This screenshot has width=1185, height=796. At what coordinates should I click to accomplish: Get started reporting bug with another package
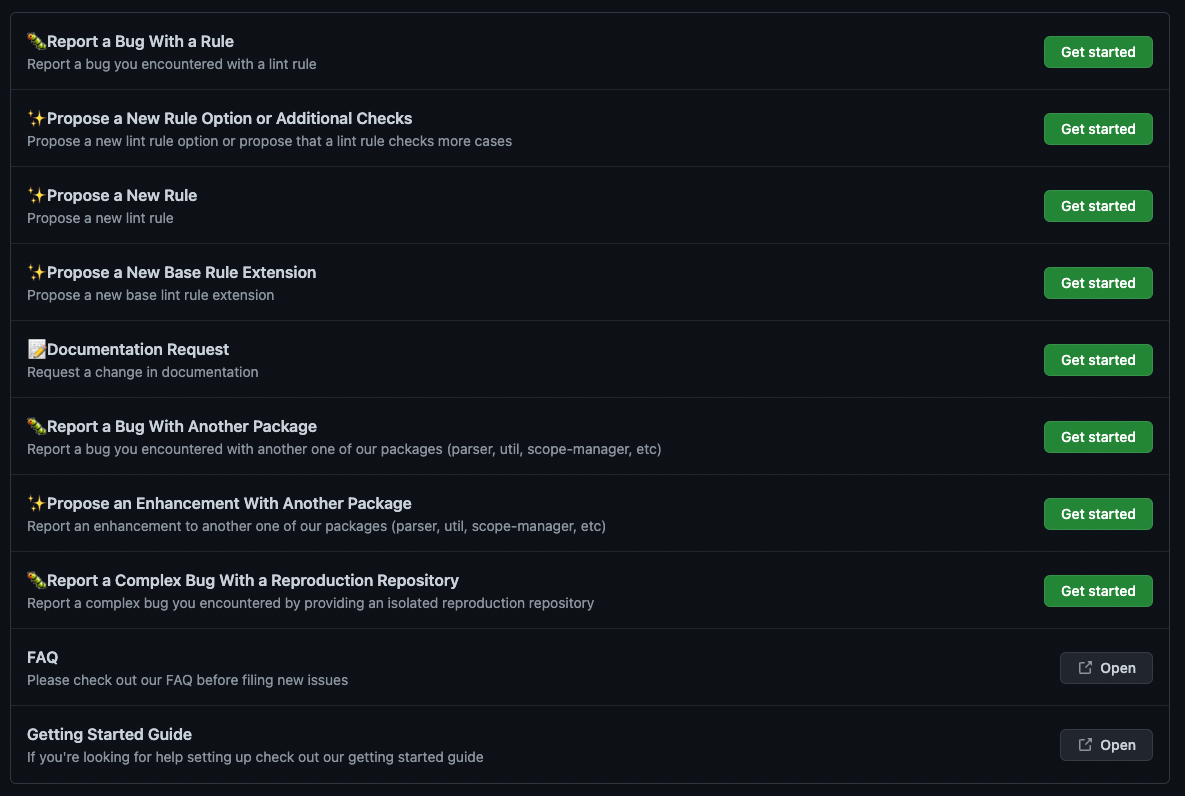tap(1098, 438)
